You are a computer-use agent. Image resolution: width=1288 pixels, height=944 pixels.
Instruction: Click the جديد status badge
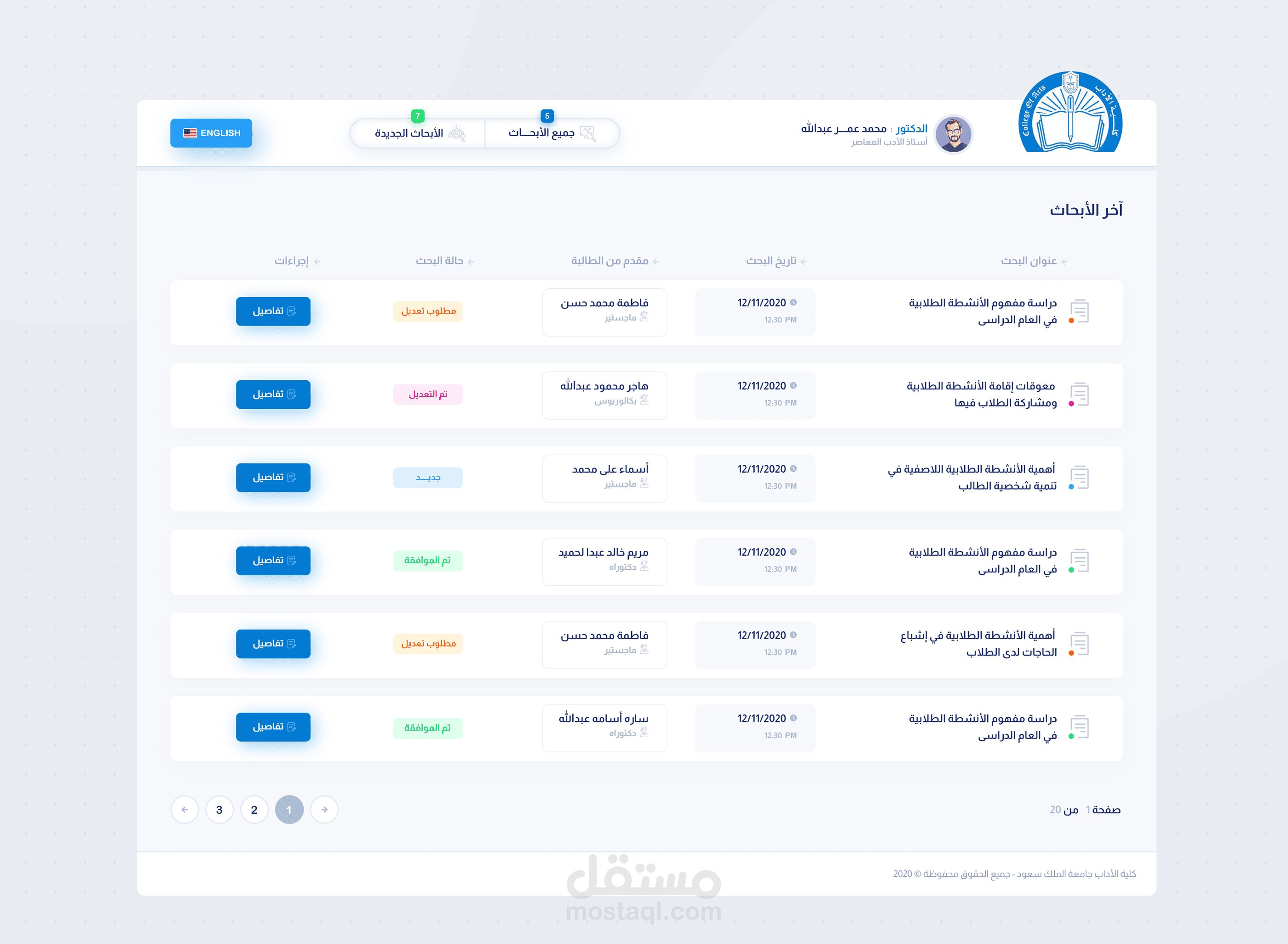pos(428,478)
